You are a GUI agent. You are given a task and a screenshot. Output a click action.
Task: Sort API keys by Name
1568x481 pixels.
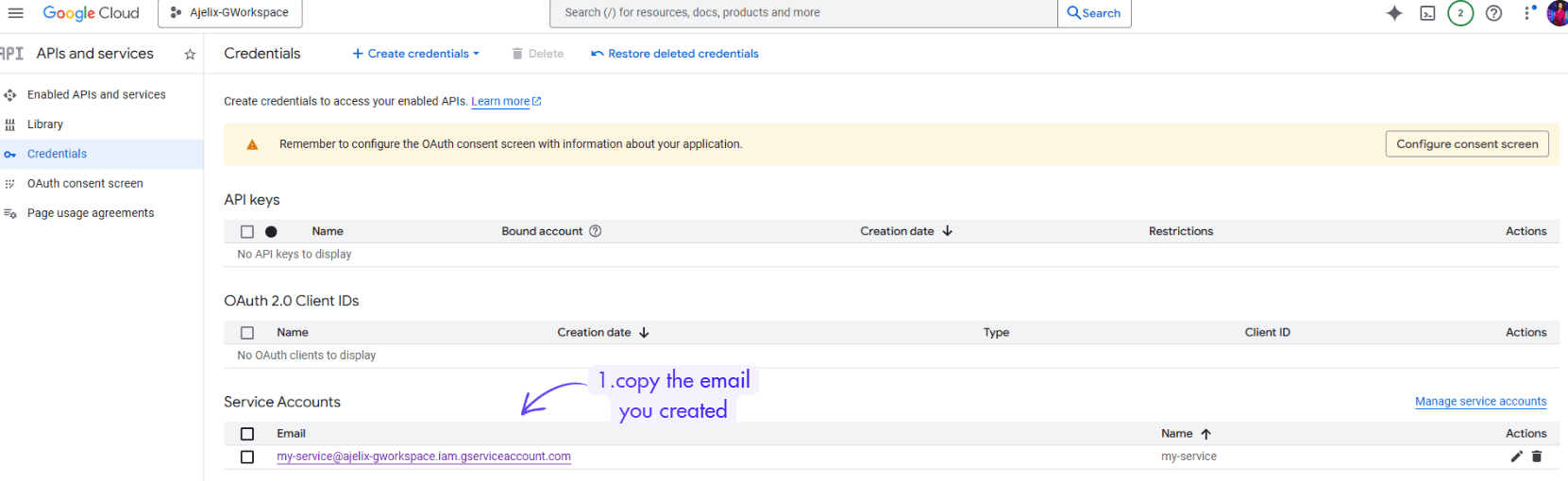click(328, 231)
